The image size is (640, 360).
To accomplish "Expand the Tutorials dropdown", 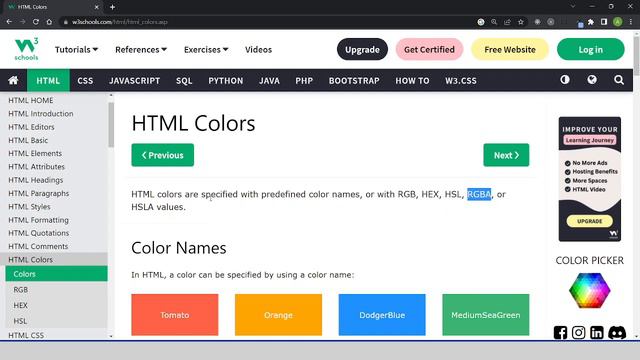I will pyautogui.click(x=76, y=49).
